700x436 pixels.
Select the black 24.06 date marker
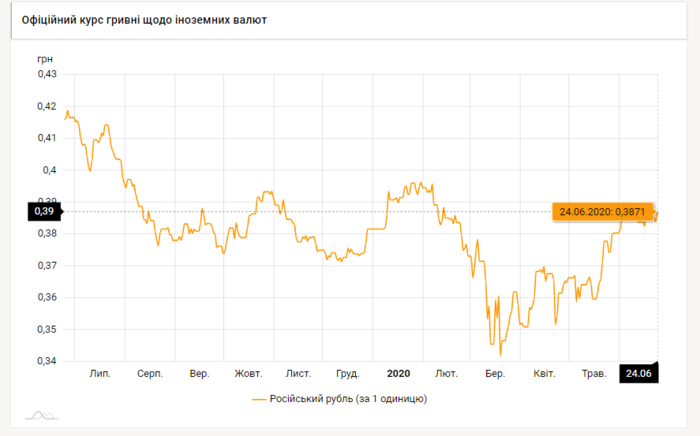(x=638, y=373)
